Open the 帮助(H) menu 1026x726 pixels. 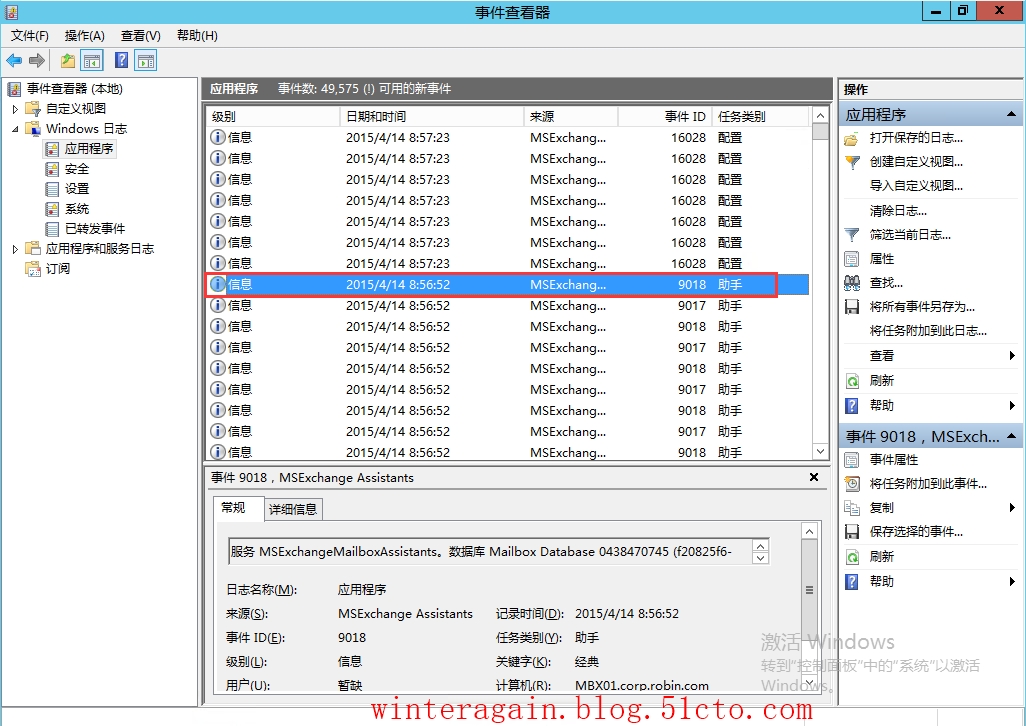click(197, 35)
